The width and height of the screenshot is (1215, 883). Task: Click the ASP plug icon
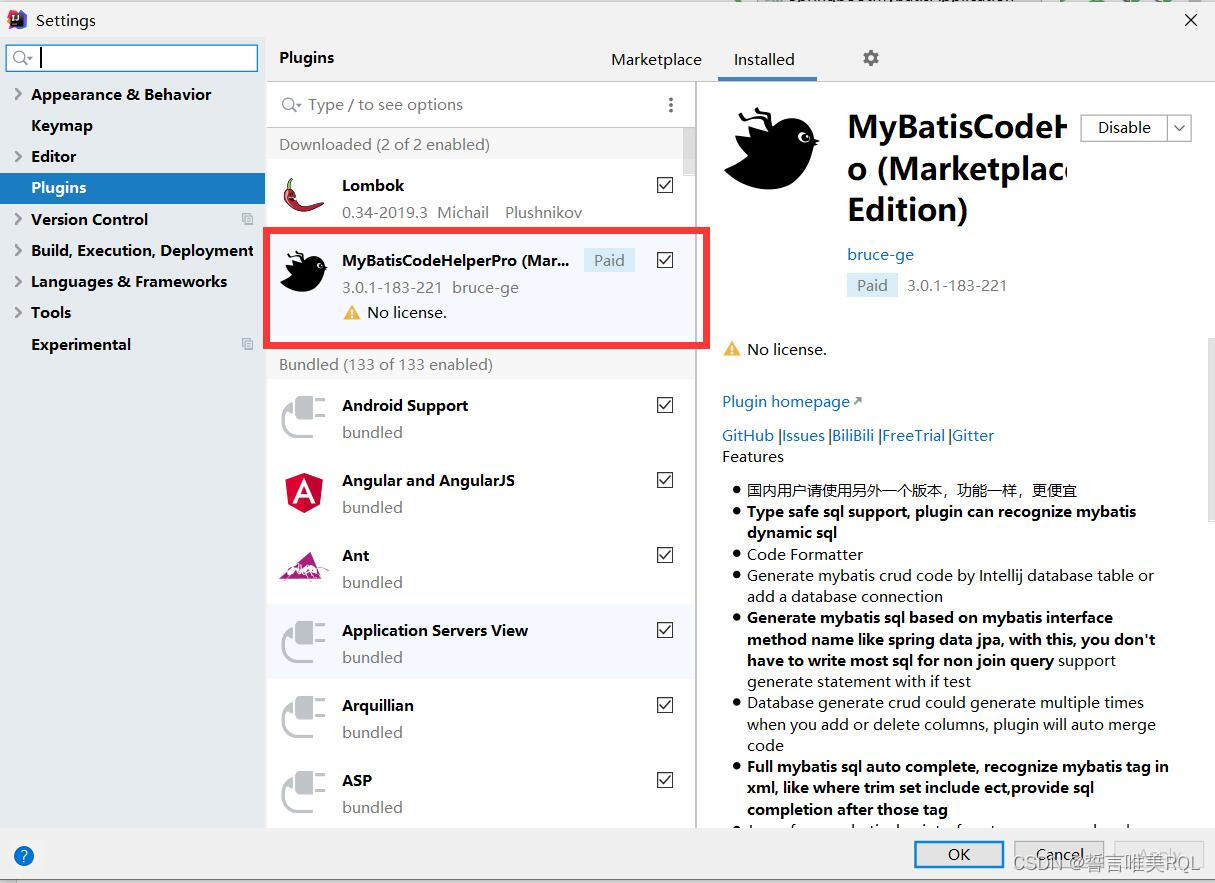[x=303, y=792]
